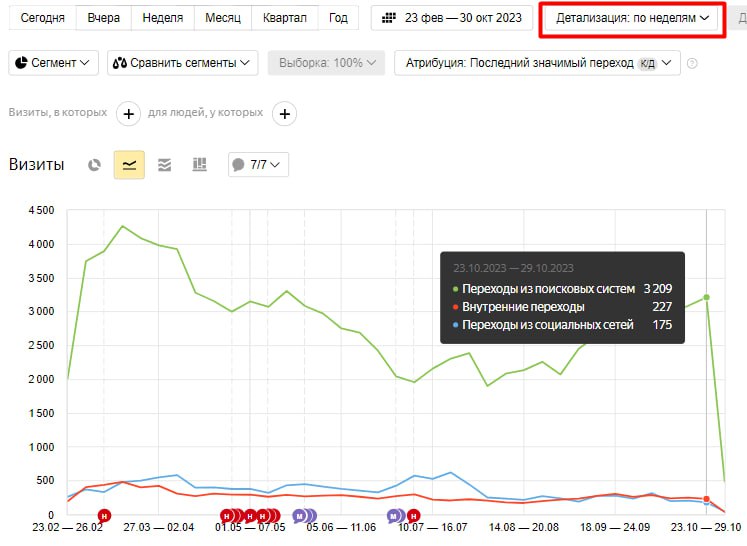The image size is (747, 546).
Task: Switch to the Месяц period
Action: tap(222, 18)
